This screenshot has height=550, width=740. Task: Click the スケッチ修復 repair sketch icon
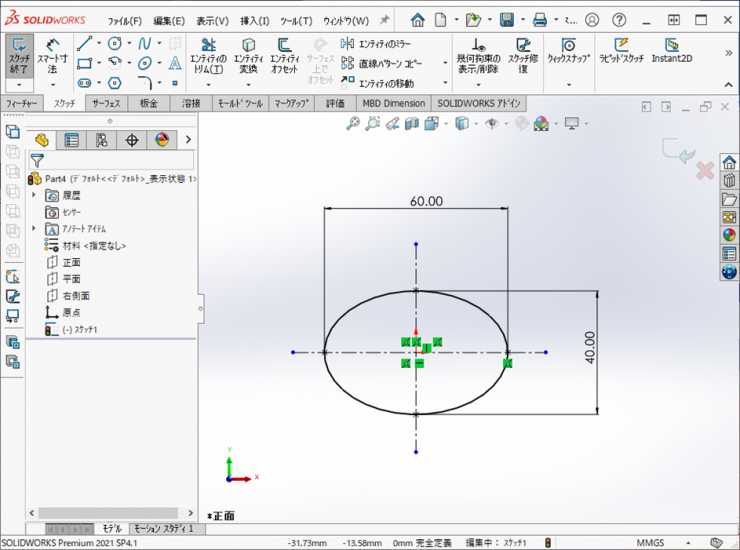point(523,57)
